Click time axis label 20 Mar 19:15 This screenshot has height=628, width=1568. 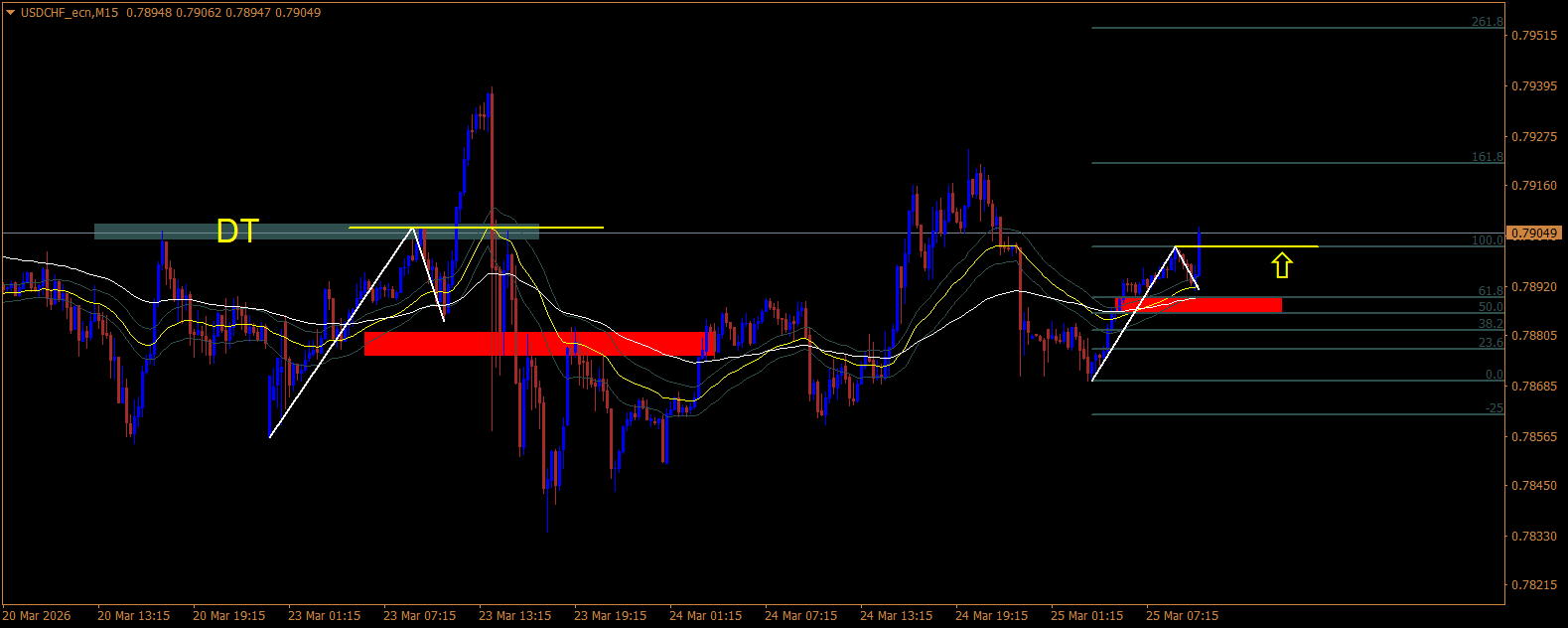(229, 616)
